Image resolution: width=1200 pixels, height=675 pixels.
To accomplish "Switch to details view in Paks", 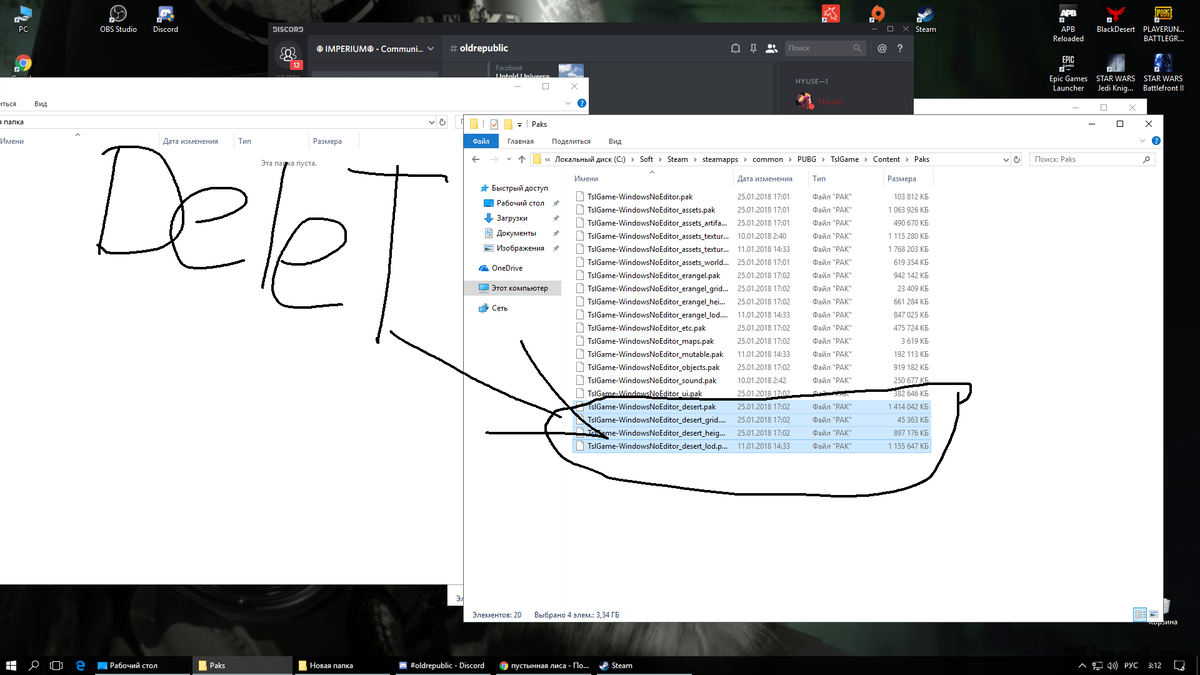I will click(1140, 614).
